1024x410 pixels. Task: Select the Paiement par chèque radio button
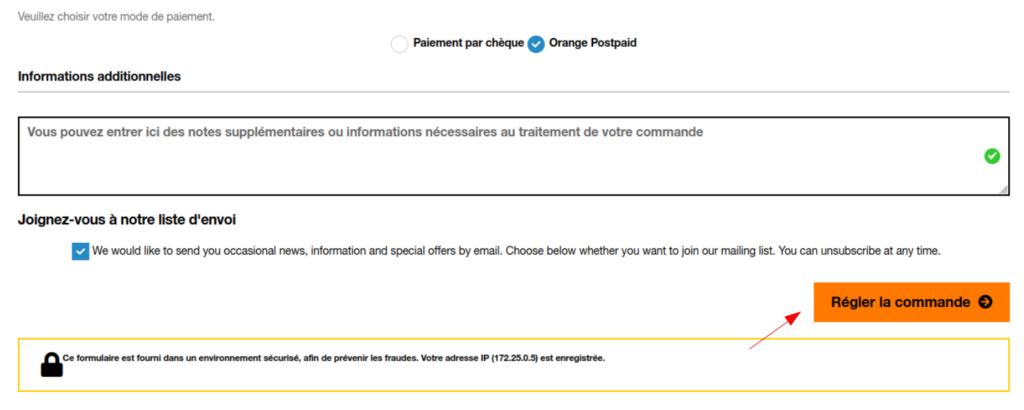399,44
